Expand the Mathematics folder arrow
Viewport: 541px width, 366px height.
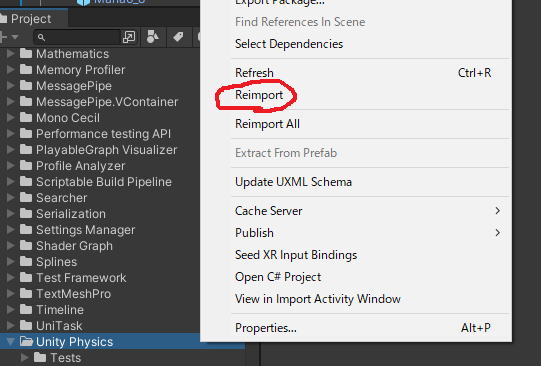tap(10, 53)
